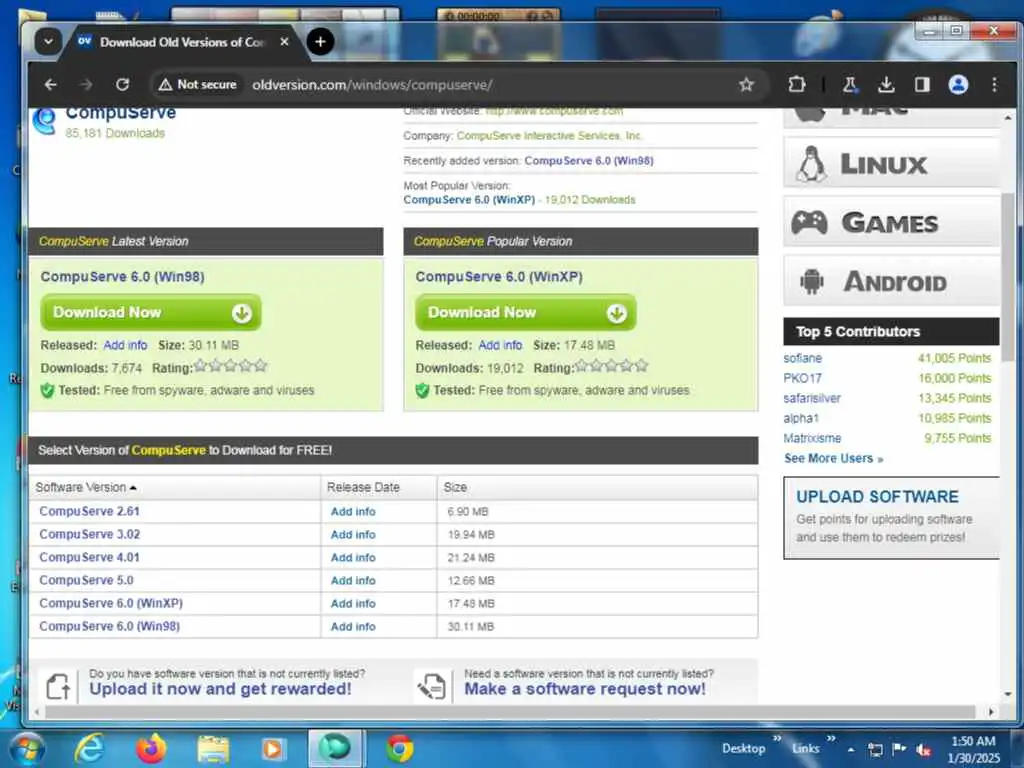
Task: Open CompuServe 6.0 (Win98) table row link
Action: (109, 626)
